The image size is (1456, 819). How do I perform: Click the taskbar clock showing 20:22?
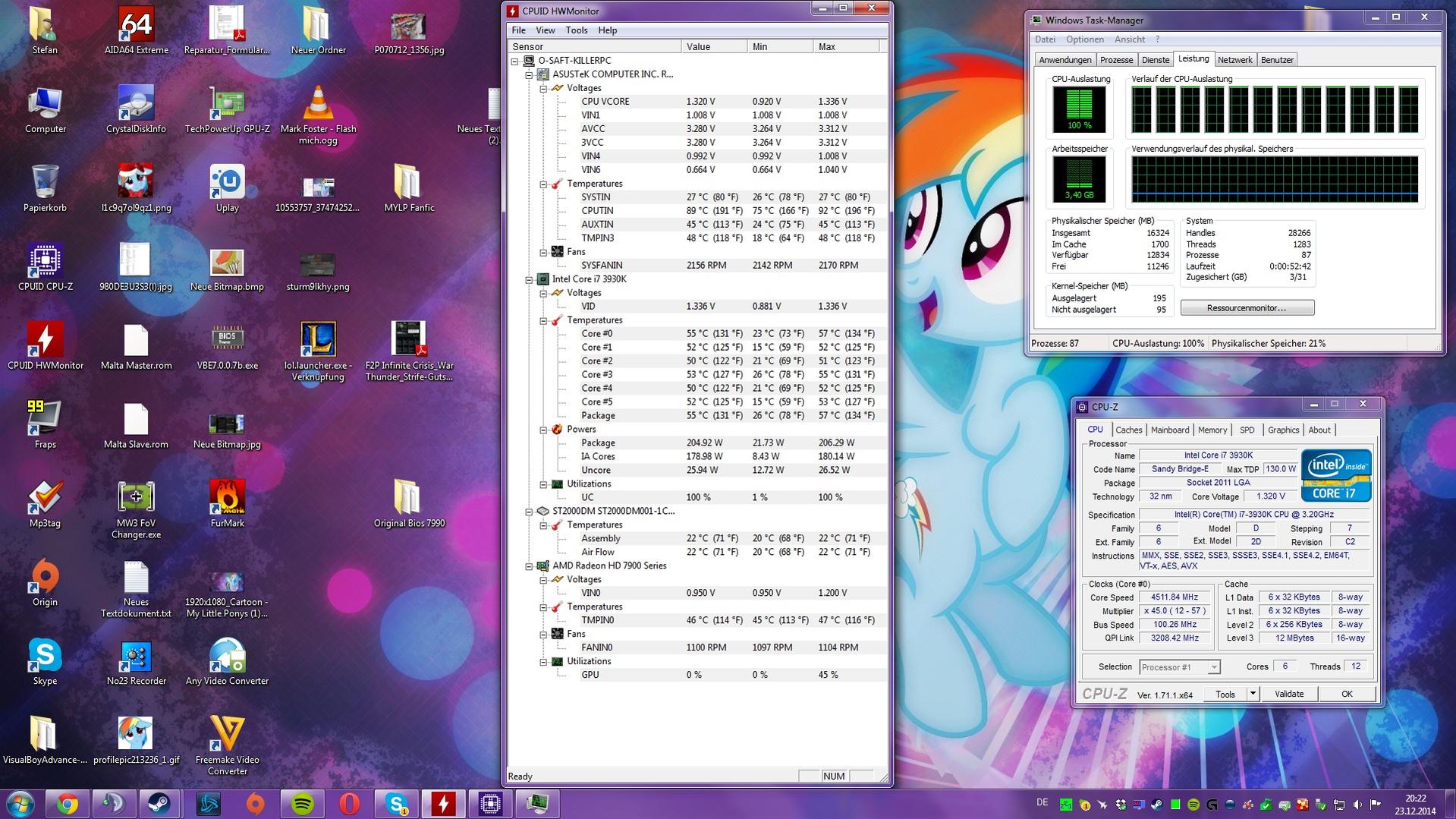[1415, 805]
